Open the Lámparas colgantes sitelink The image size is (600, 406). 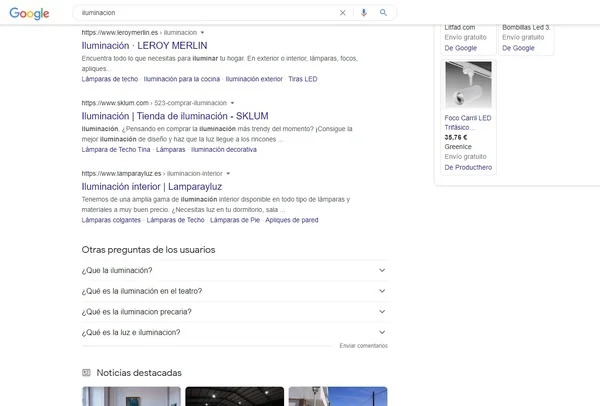(113, 219)
